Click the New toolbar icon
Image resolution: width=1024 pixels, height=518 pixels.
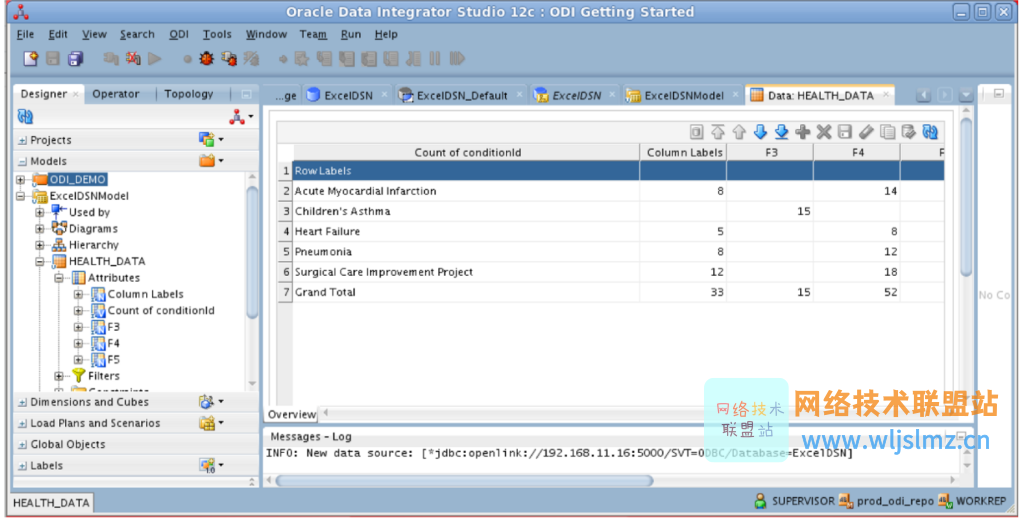pyautogui.click(x=31, y=58)
